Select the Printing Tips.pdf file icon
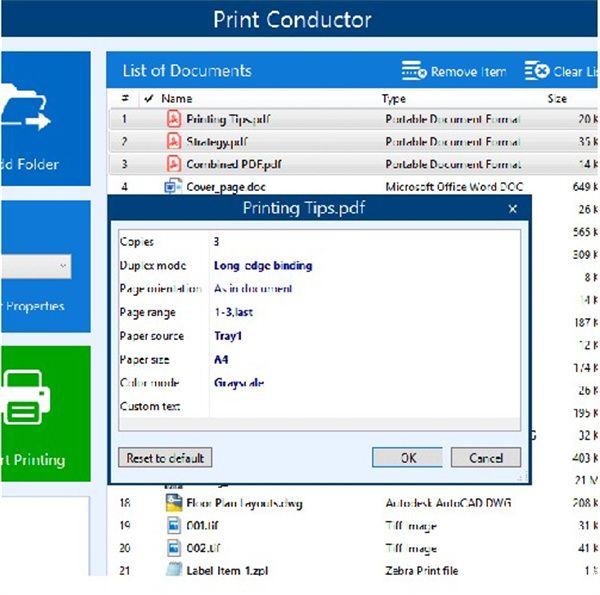This screenshot has width=600, height=595. click(x=172, y=119)
